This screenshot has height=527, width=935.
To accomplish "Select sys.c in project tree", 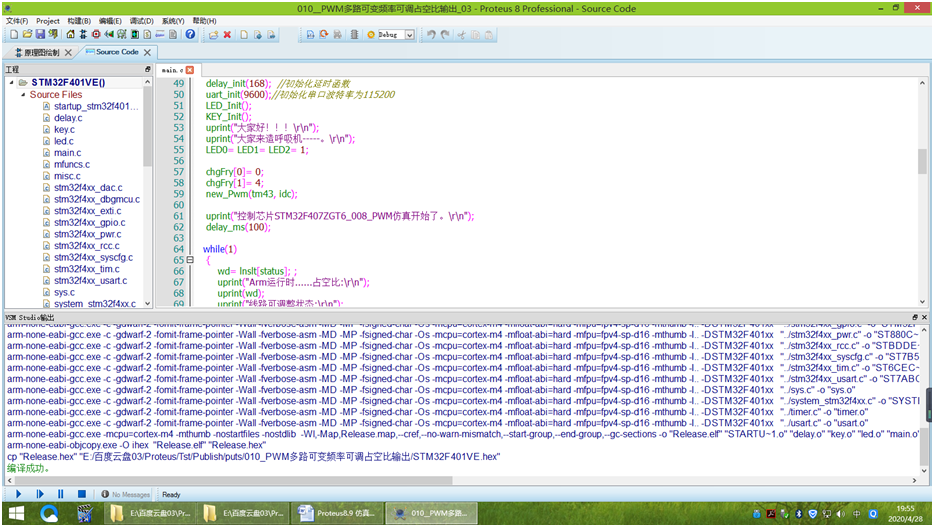I will [64, 292].
